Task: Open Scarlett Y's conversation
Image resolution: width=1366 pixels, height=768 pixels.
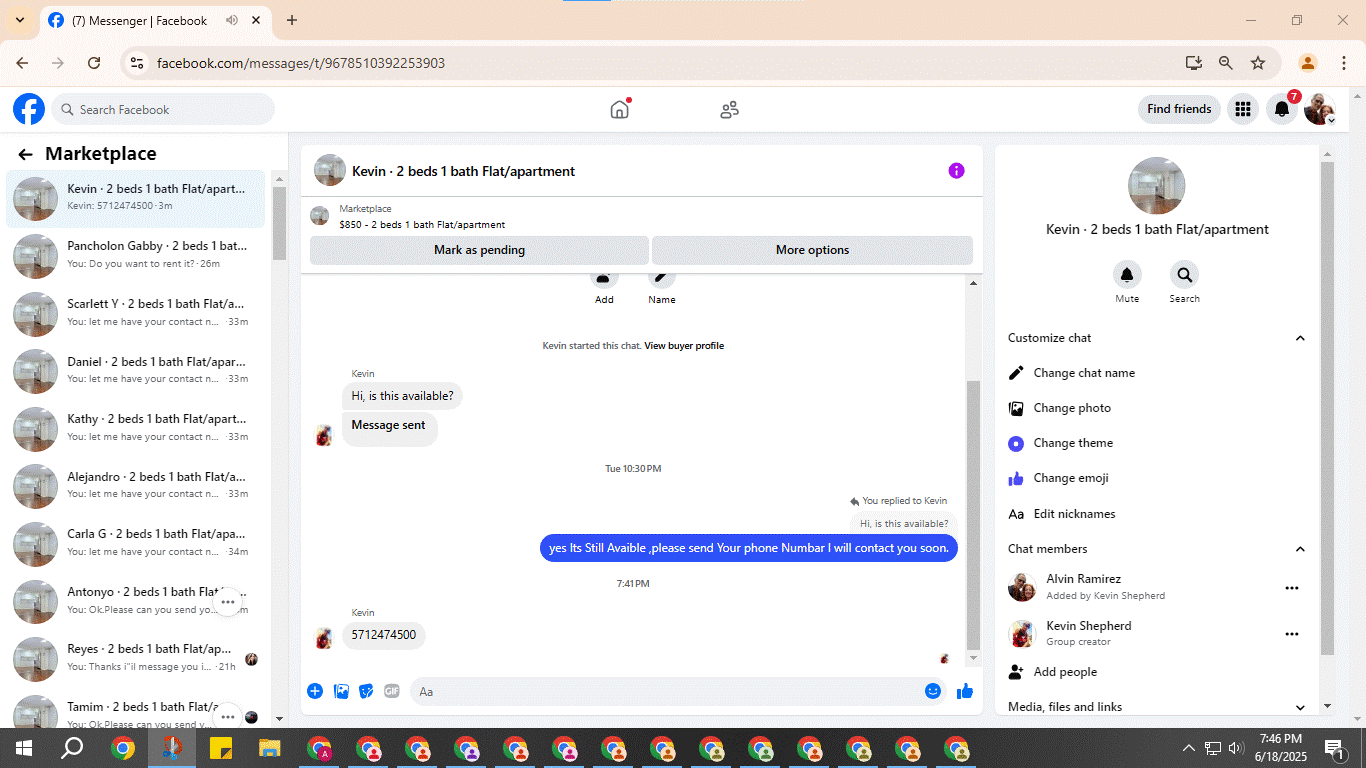Action: click(136, 314)
